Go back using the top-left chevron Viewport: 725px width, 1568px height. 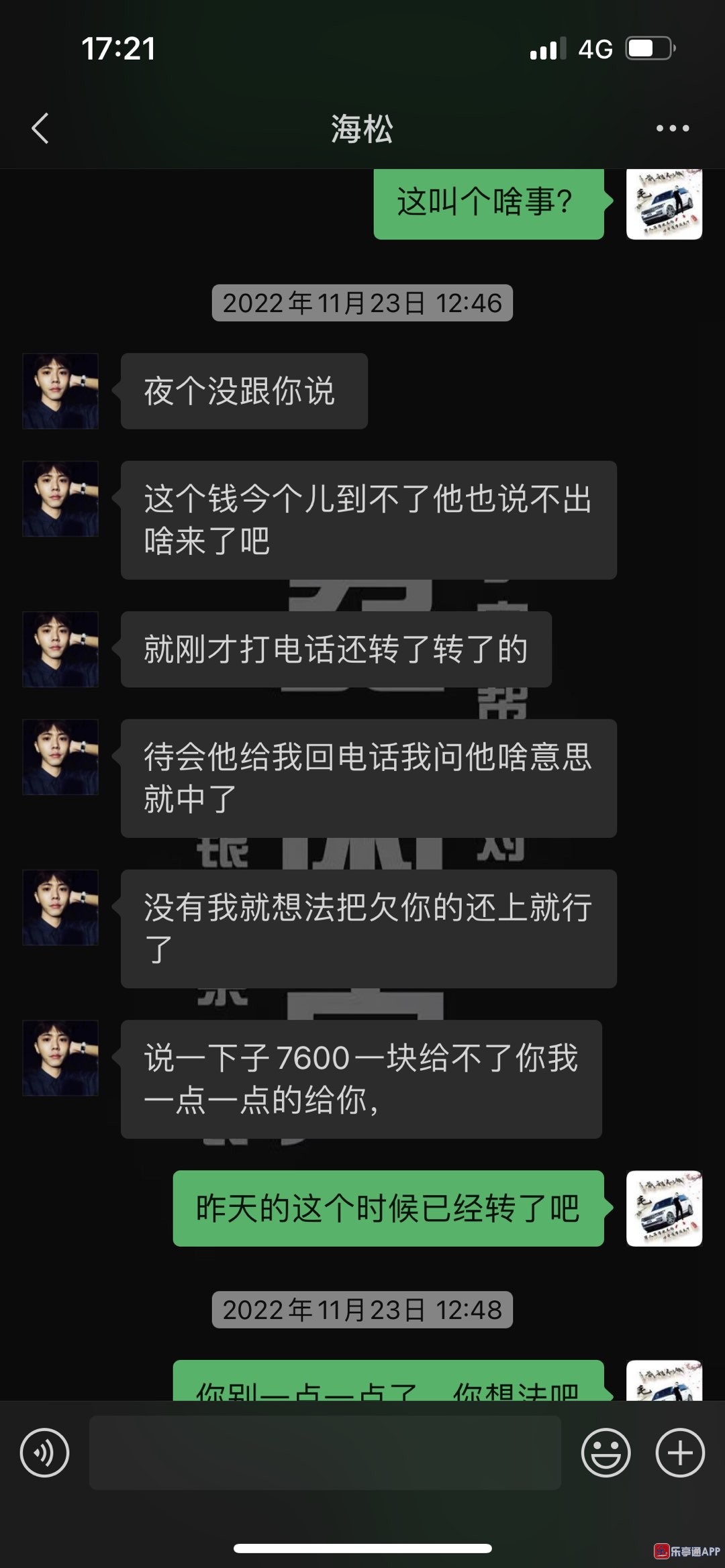point(40,128)
